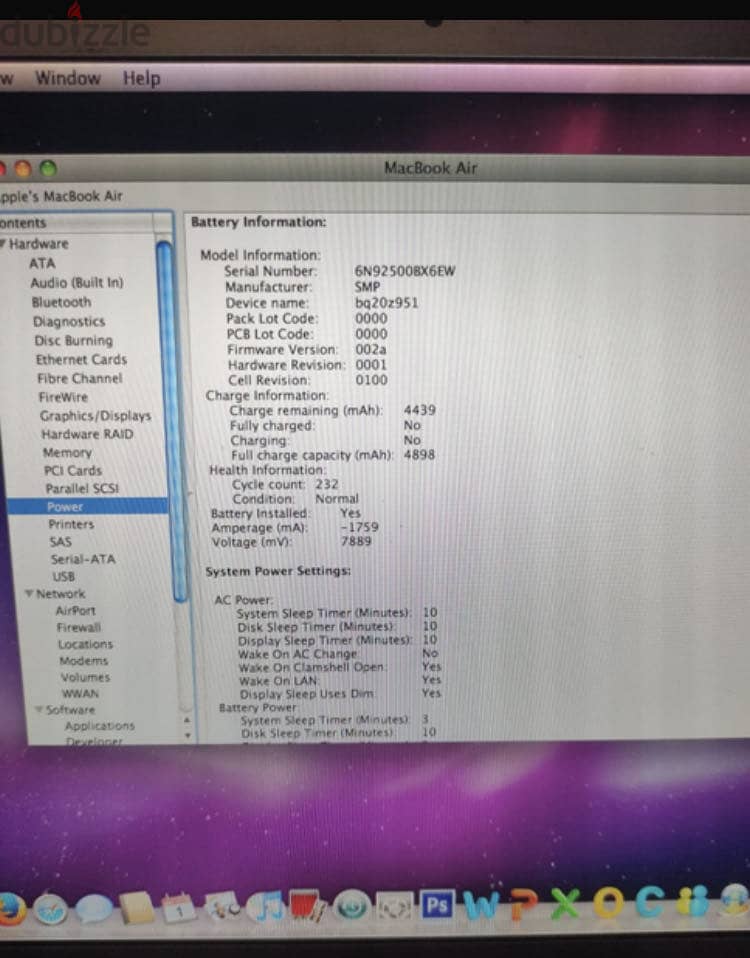
Task: Select the highlighted Power entry
Action: (87, 506)
